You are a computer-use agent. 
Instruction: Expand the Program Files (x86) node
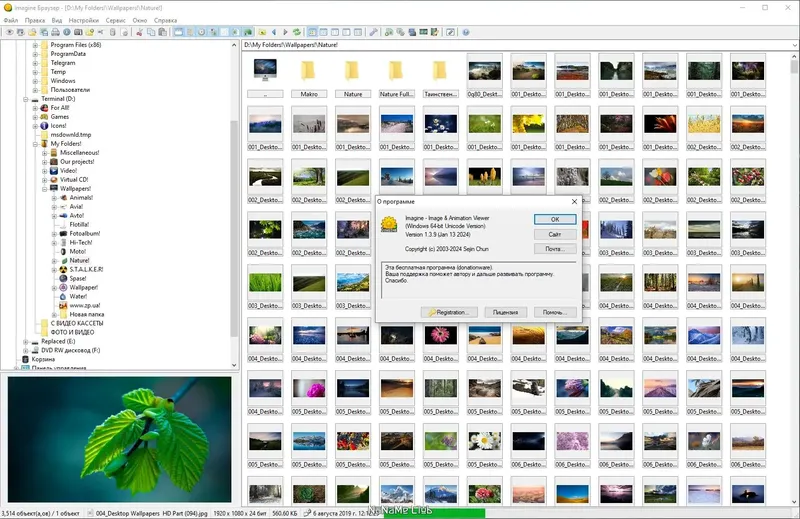[x=35, y=45]
